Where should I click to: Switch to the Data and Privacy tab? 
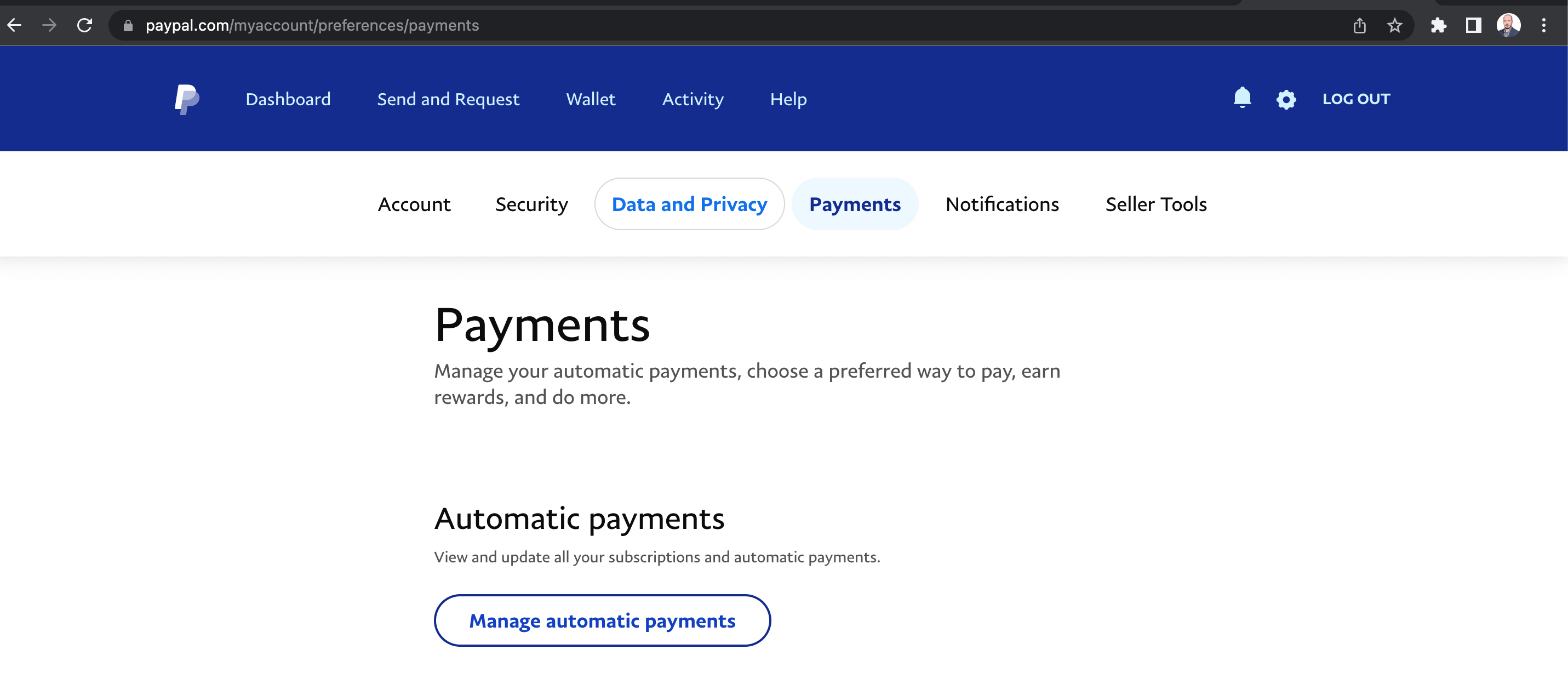pos(689,204)
